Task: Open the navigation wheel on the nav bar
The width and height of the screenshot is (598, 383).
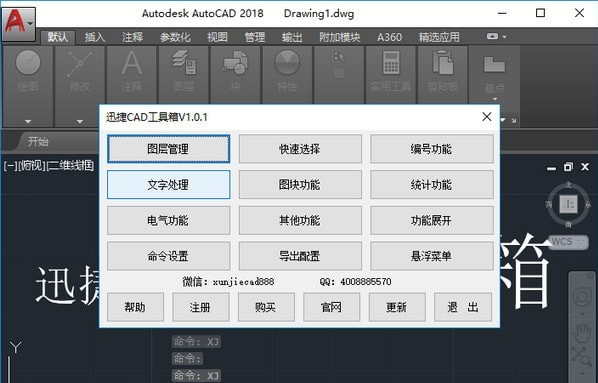Action: tap(582, 296)
